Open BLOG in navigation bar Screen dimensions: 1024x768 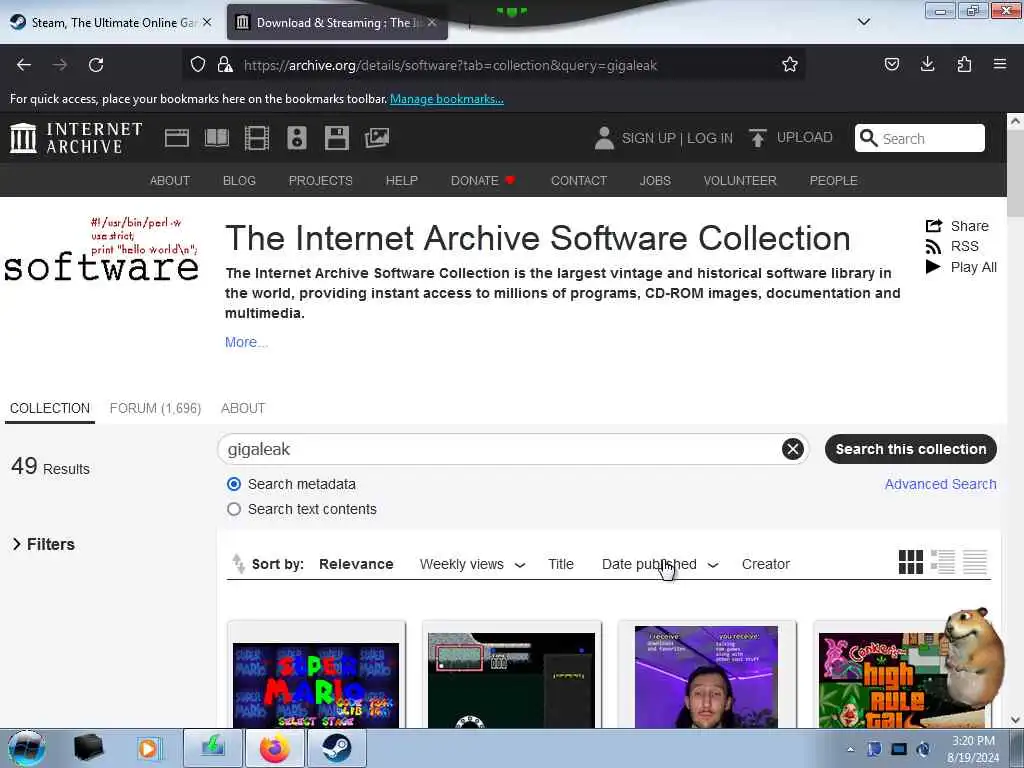tap(239, 181)
